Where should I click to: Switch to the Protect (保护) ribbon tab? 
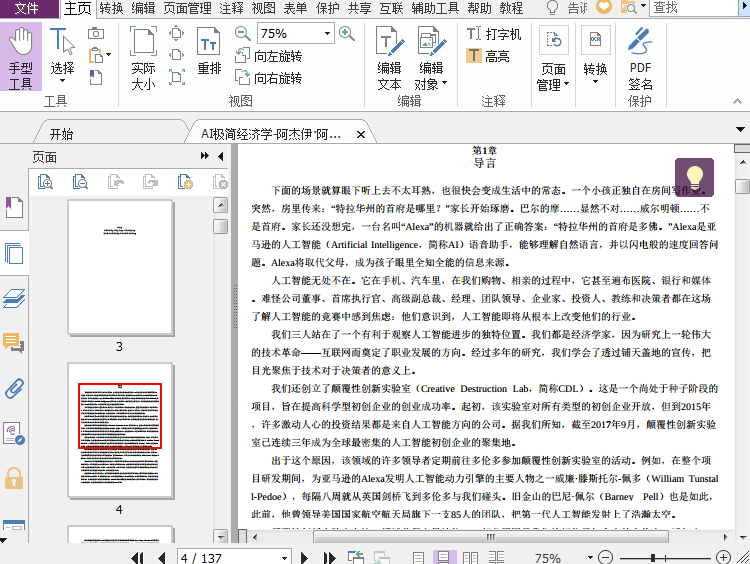click(327, 8)
